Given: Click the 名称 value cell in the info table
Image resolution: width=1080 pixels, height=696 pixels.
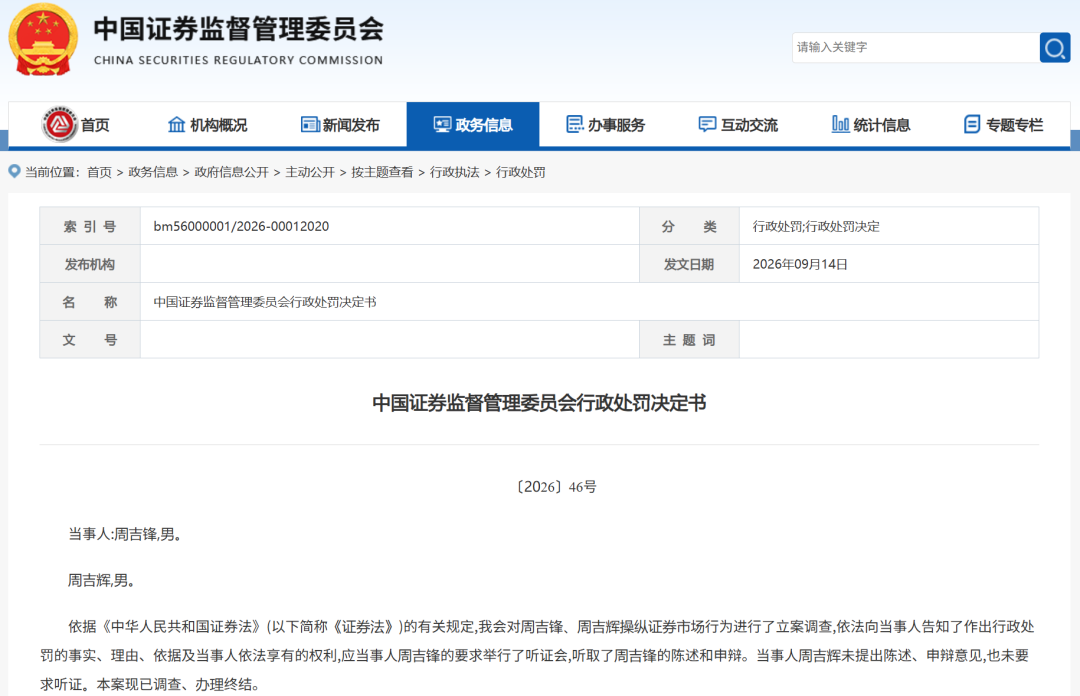Looking at the screenshot, I should point(590,302).
